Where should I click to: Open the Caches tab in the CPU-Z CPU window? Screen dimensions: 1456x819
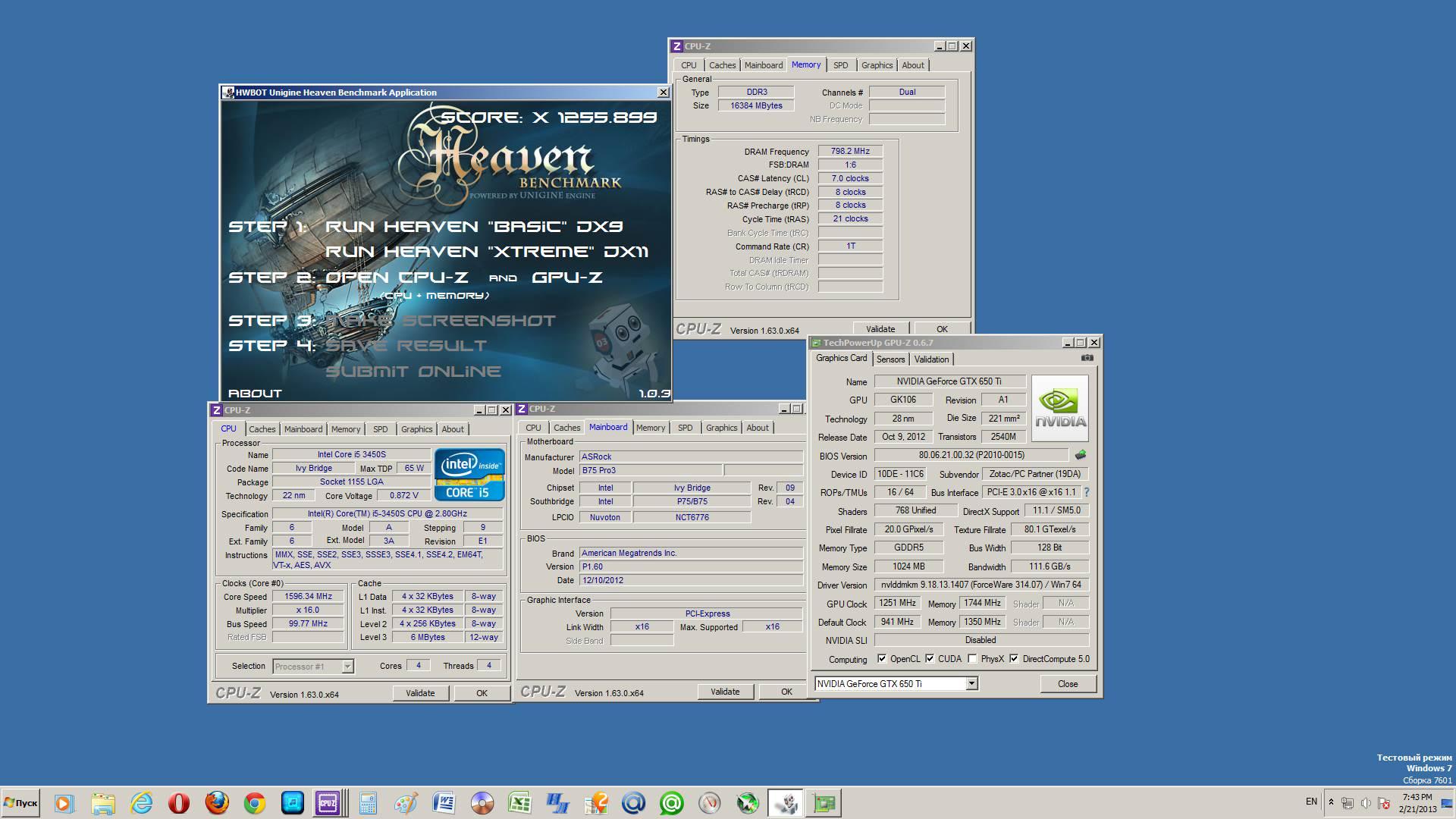[x=262, y=429]
